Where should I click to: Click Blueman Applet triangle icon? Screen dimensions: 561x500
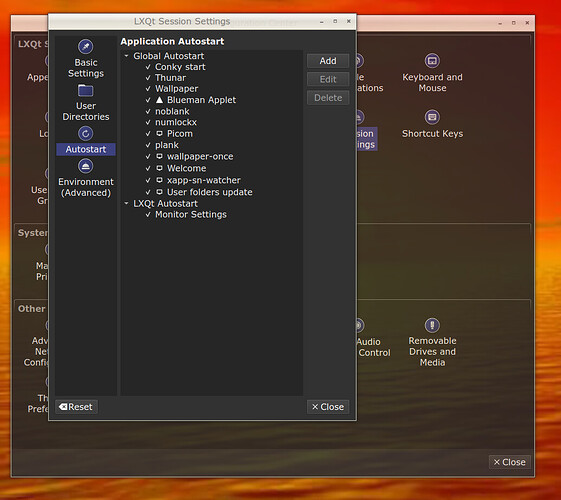coord(160,100)
